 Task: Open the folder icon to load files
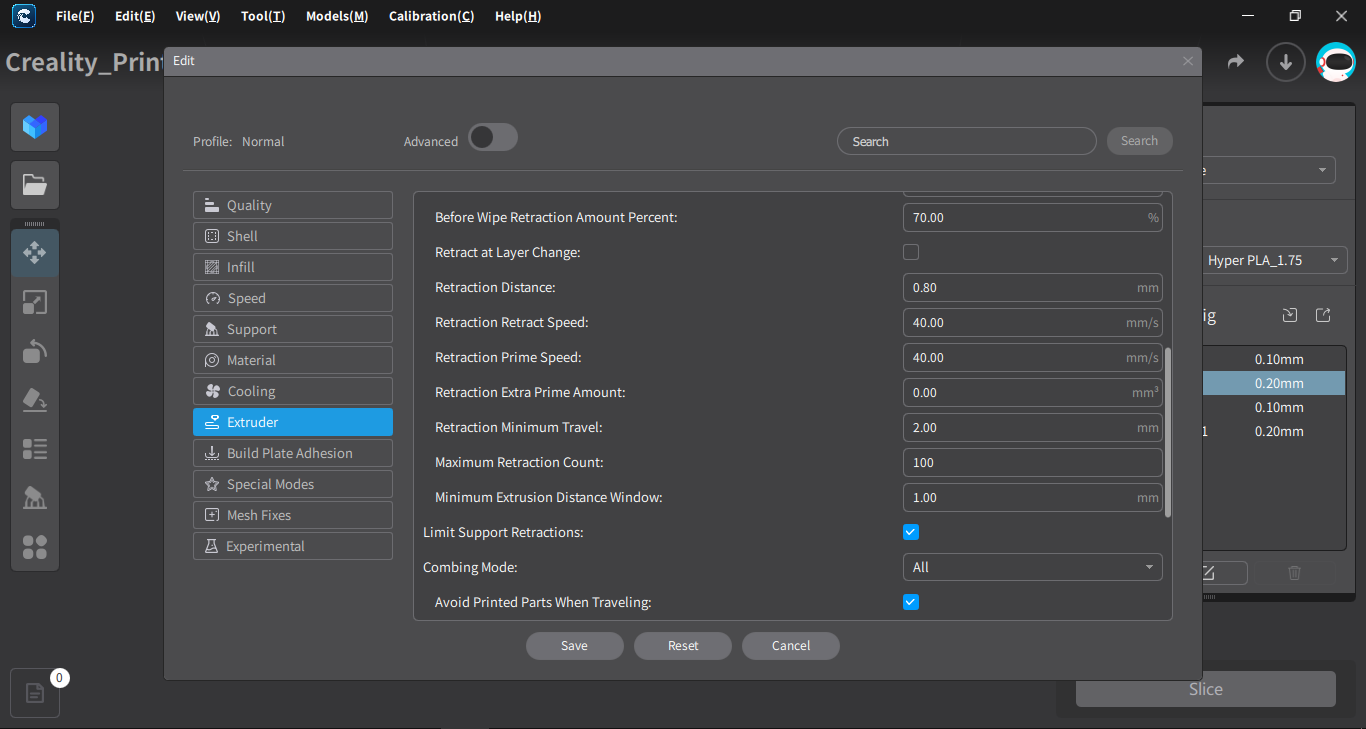pyautogui.click(x=35, y=185)
